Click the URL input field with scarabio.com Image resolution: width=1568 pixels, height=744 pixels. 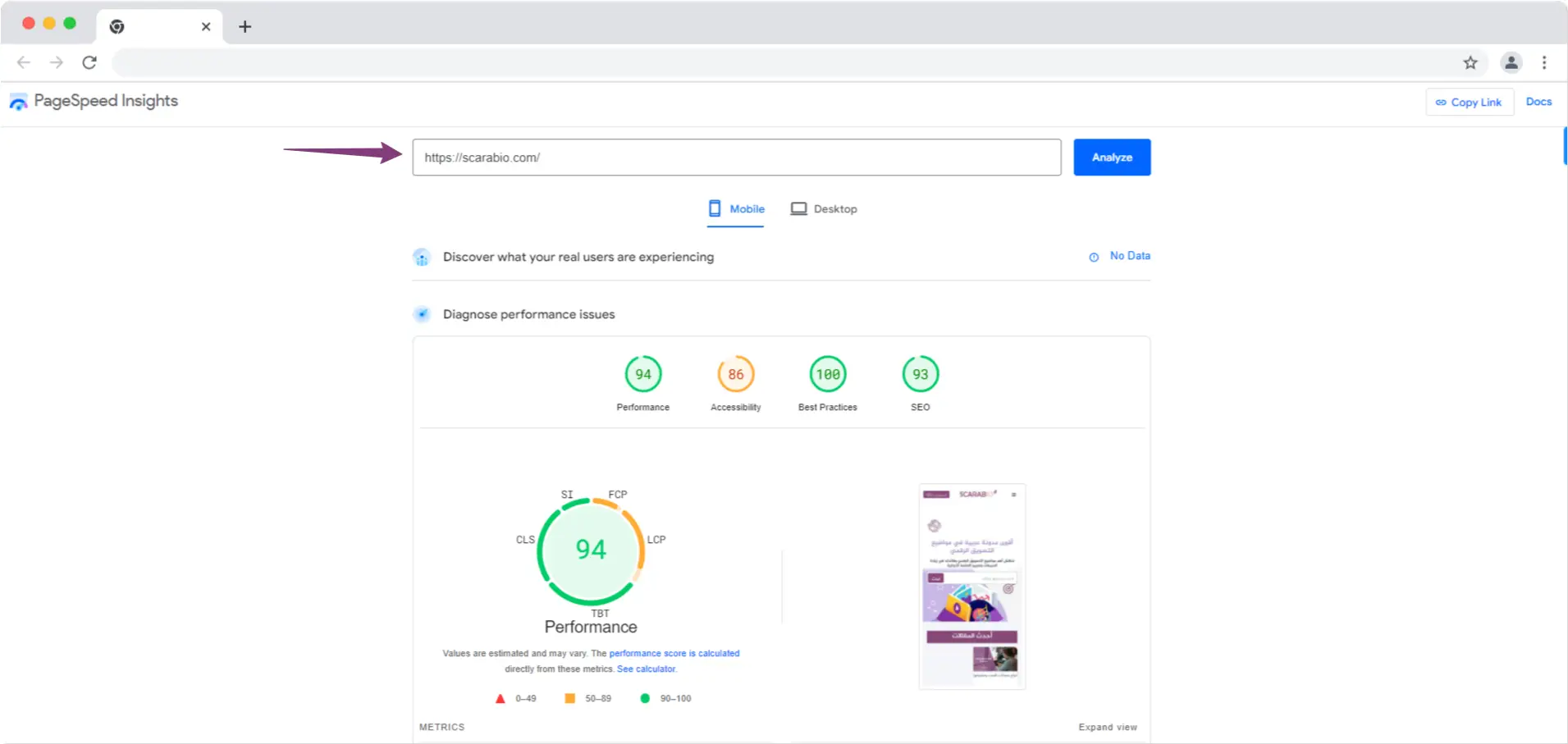(736, 157)
